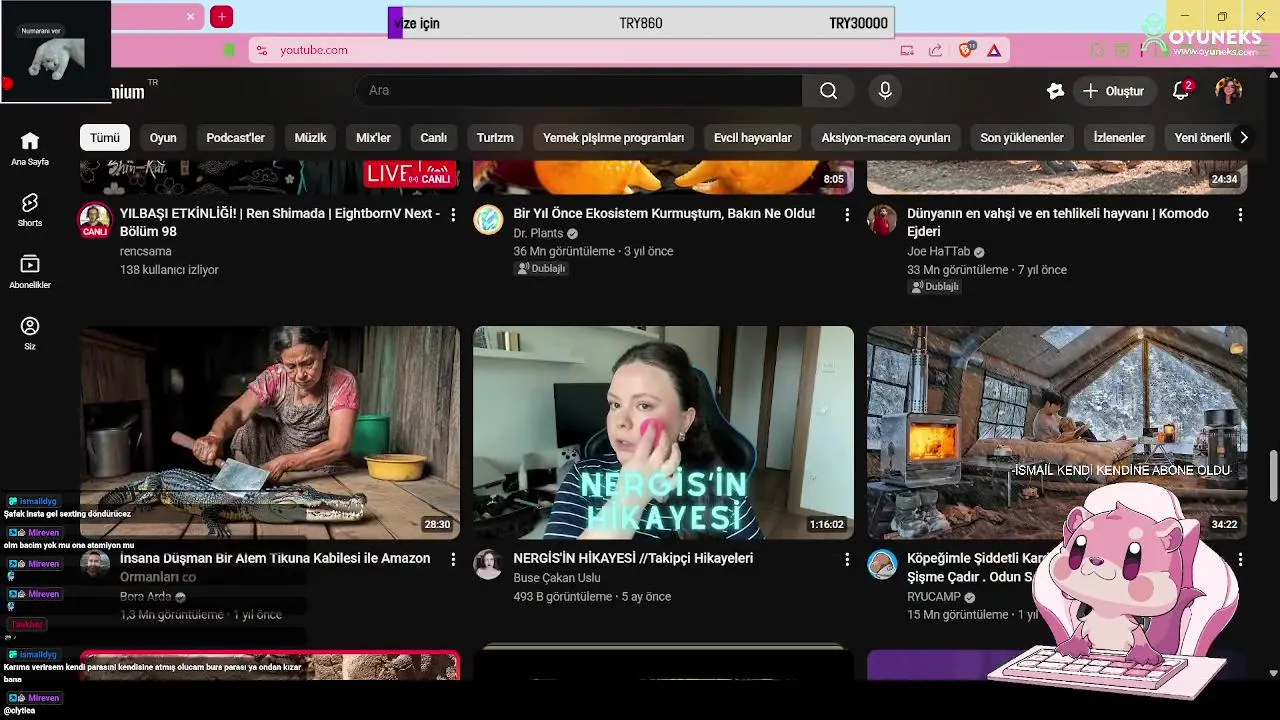Open Shorts in the sidebar
1280x720 pixels.
coord(30,210)
